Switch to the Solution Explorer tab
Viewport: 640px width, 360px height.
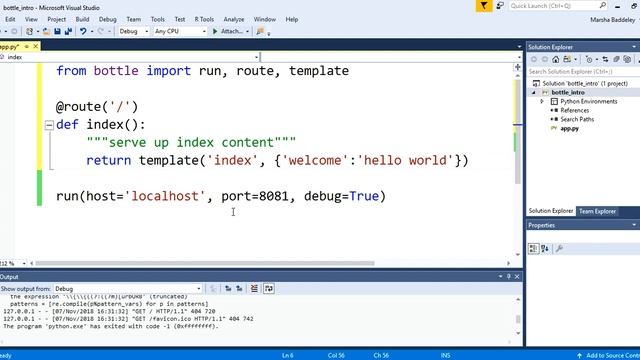tap(551, 211)
